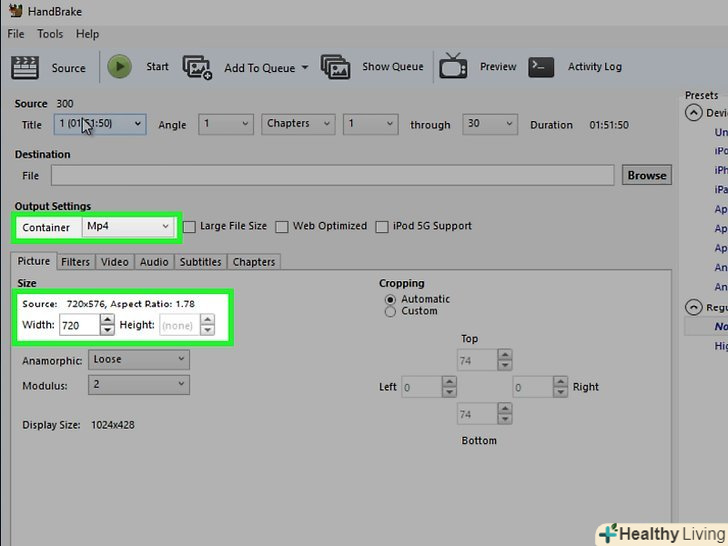Switch to the Picture tab
728x546 pixels.
[33, 261]
